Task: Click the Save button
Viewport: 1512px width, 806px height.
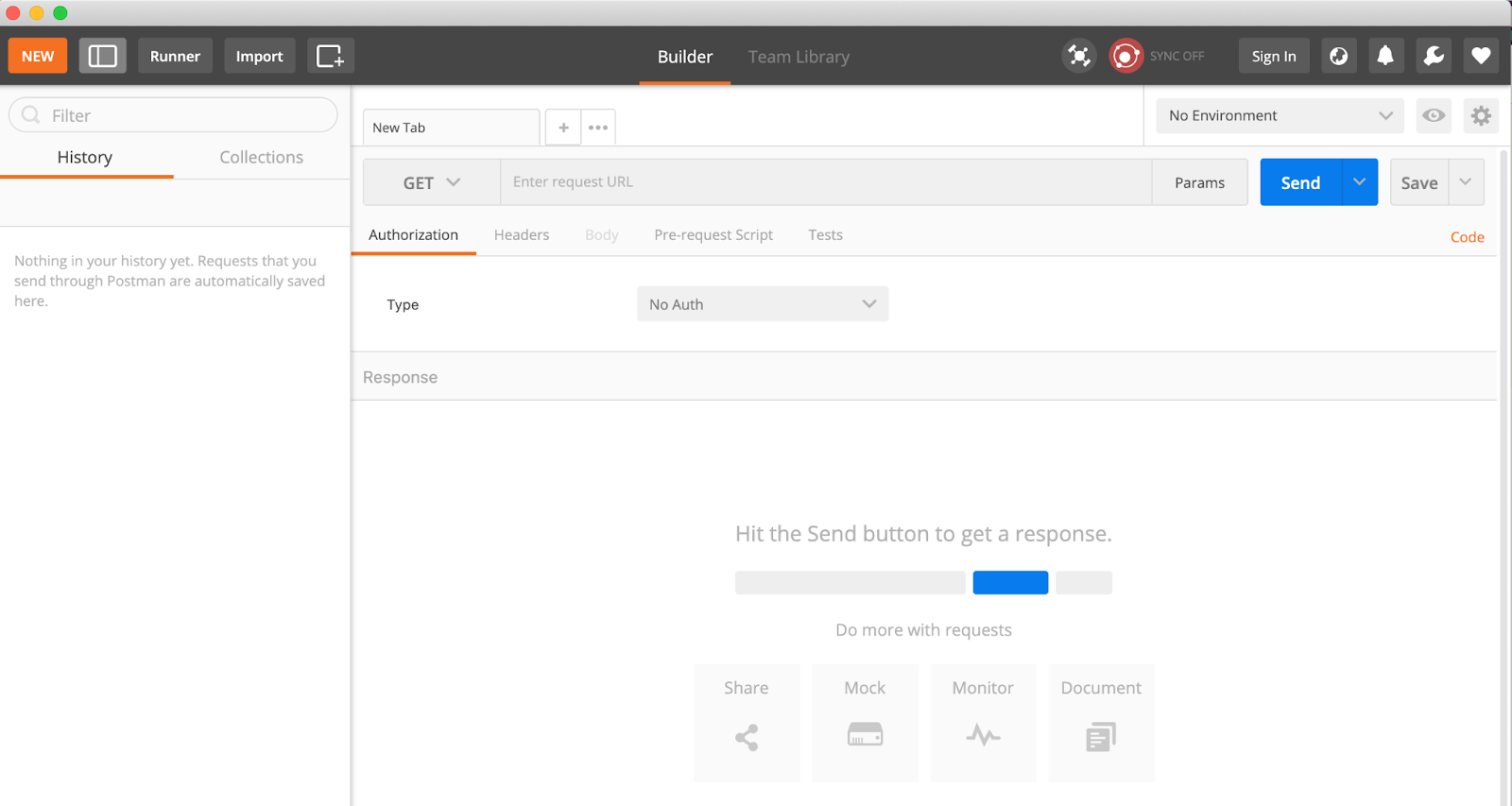Action: pos(1419,182)
